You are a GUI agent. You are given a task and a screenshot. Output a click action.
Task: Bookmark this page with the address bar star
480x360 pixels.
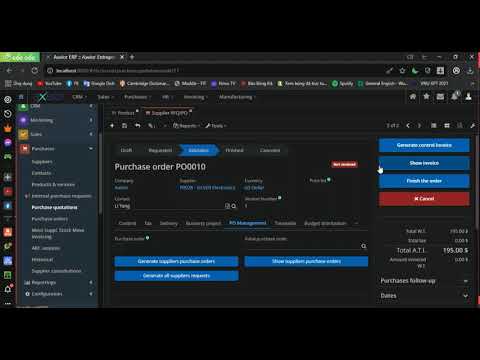click(402, 71)
